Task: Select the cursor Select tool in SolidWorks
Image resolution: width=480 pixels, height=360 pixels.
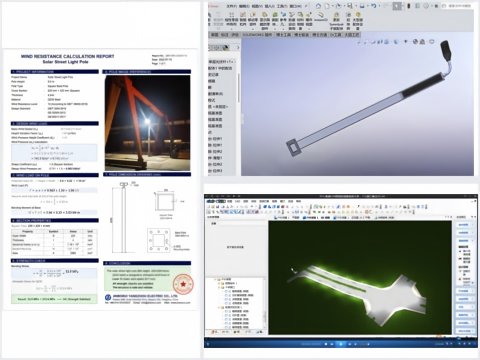Action: (x=397, y=6)
